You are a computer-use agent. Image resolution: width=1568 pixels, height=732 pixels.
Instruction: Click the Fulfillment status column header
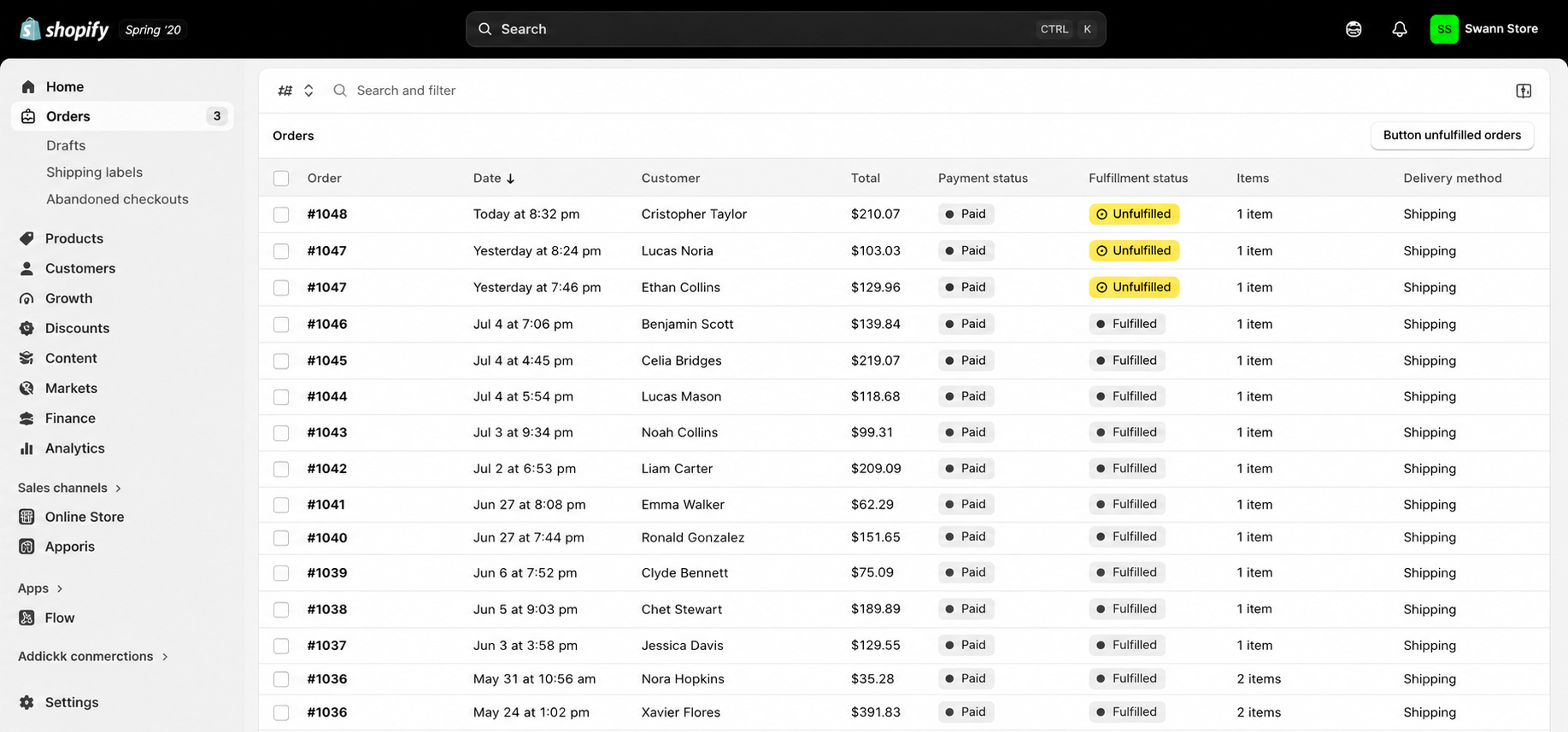1138,179
